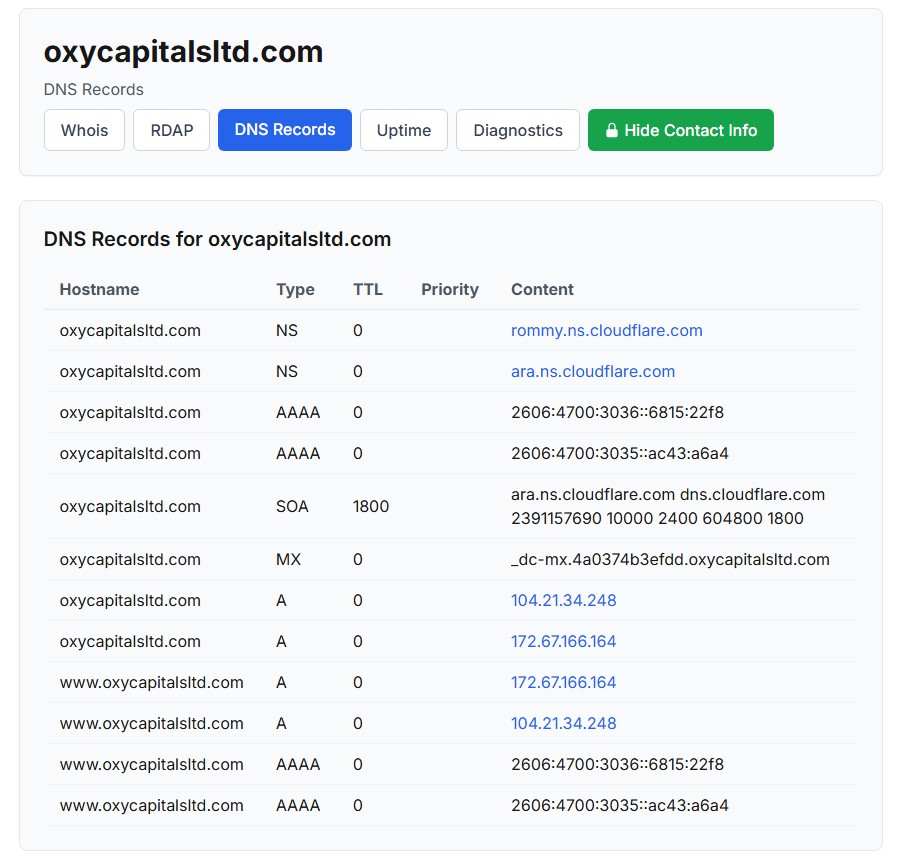
Task: Switch to the RDAP tab
Action: [171, 130]
